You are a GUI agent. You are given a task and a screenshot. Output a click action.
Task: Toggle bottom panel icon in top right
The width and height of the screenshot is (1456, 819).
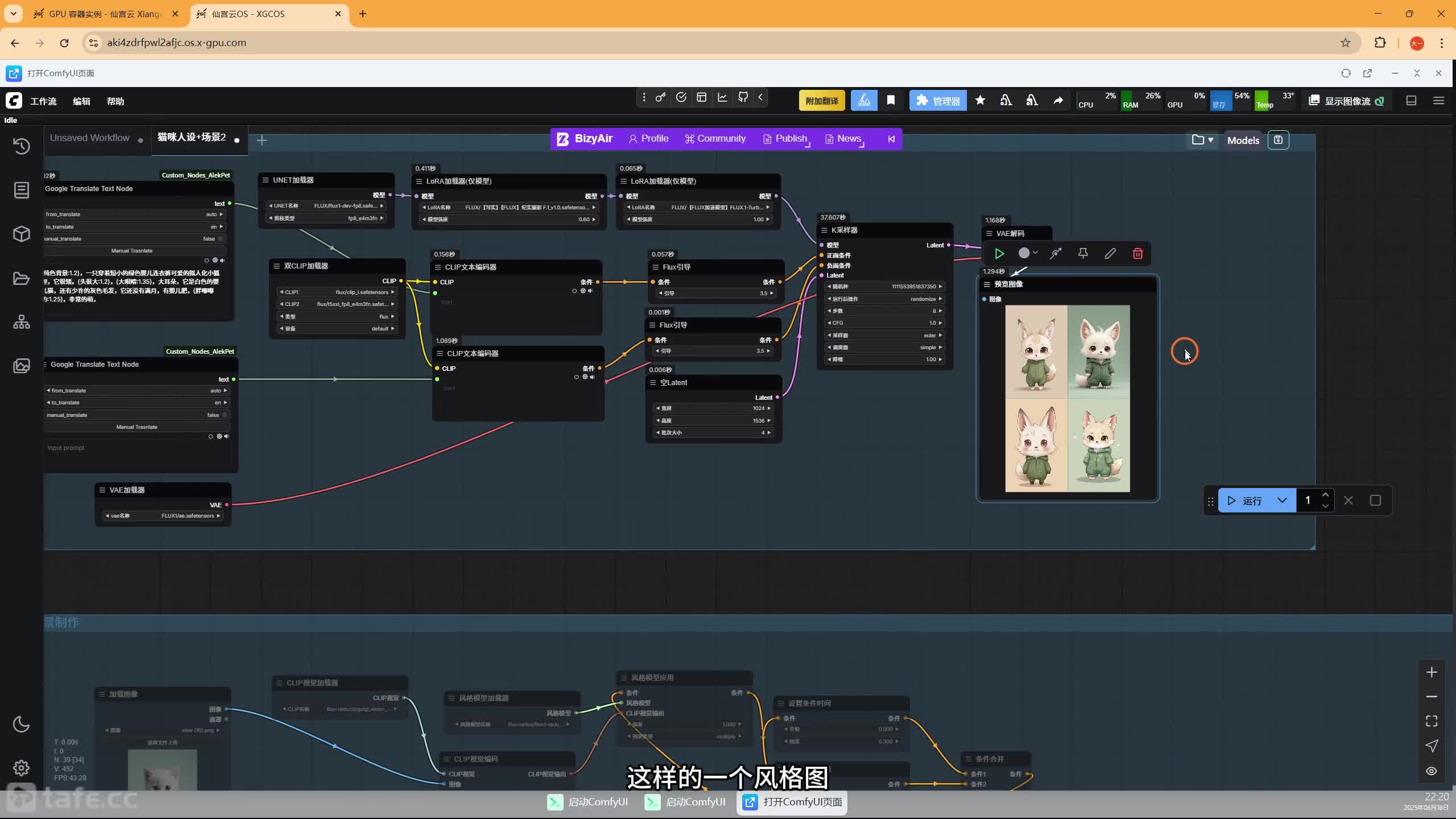(x=1411, y=101)
